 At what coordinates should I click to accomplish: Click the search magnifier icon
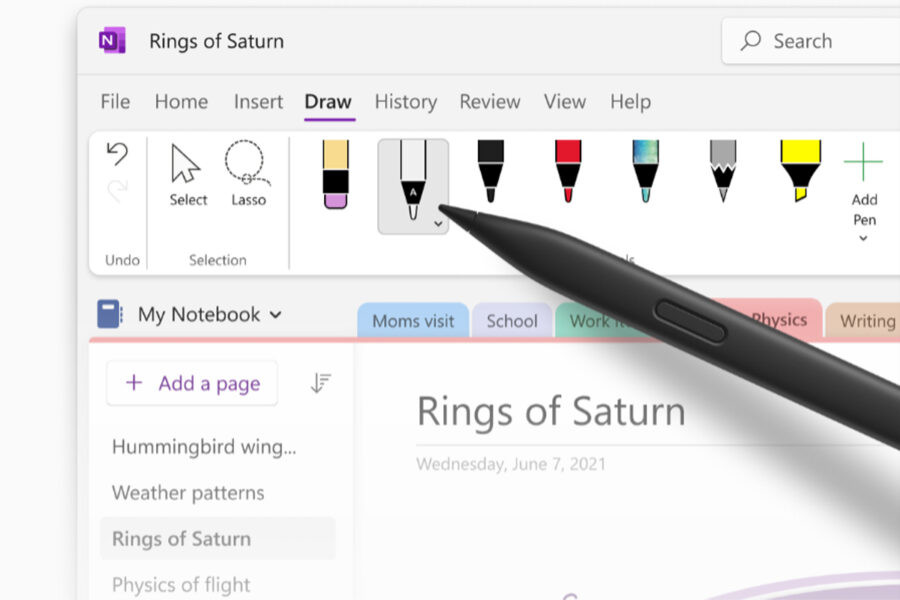click(750, 41)
